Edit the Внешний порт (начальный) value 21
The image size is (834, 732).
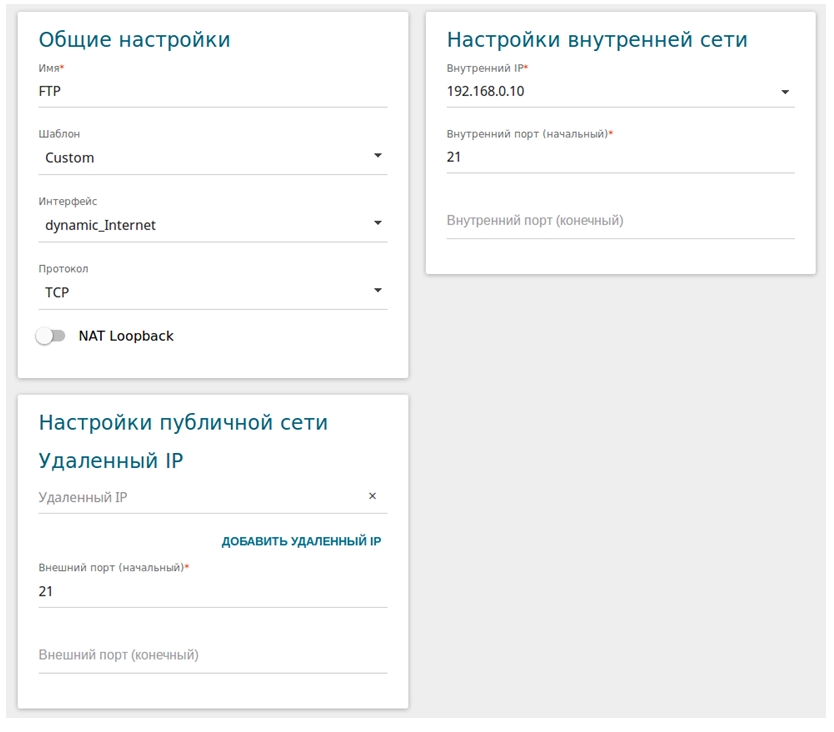[x=212, y=592]
